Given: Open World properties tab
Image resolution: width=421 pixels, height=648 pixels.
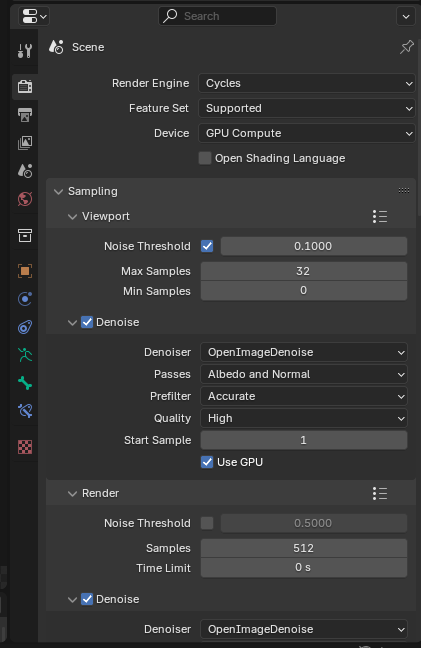Looking at the screenshot, I should [25, 199].
